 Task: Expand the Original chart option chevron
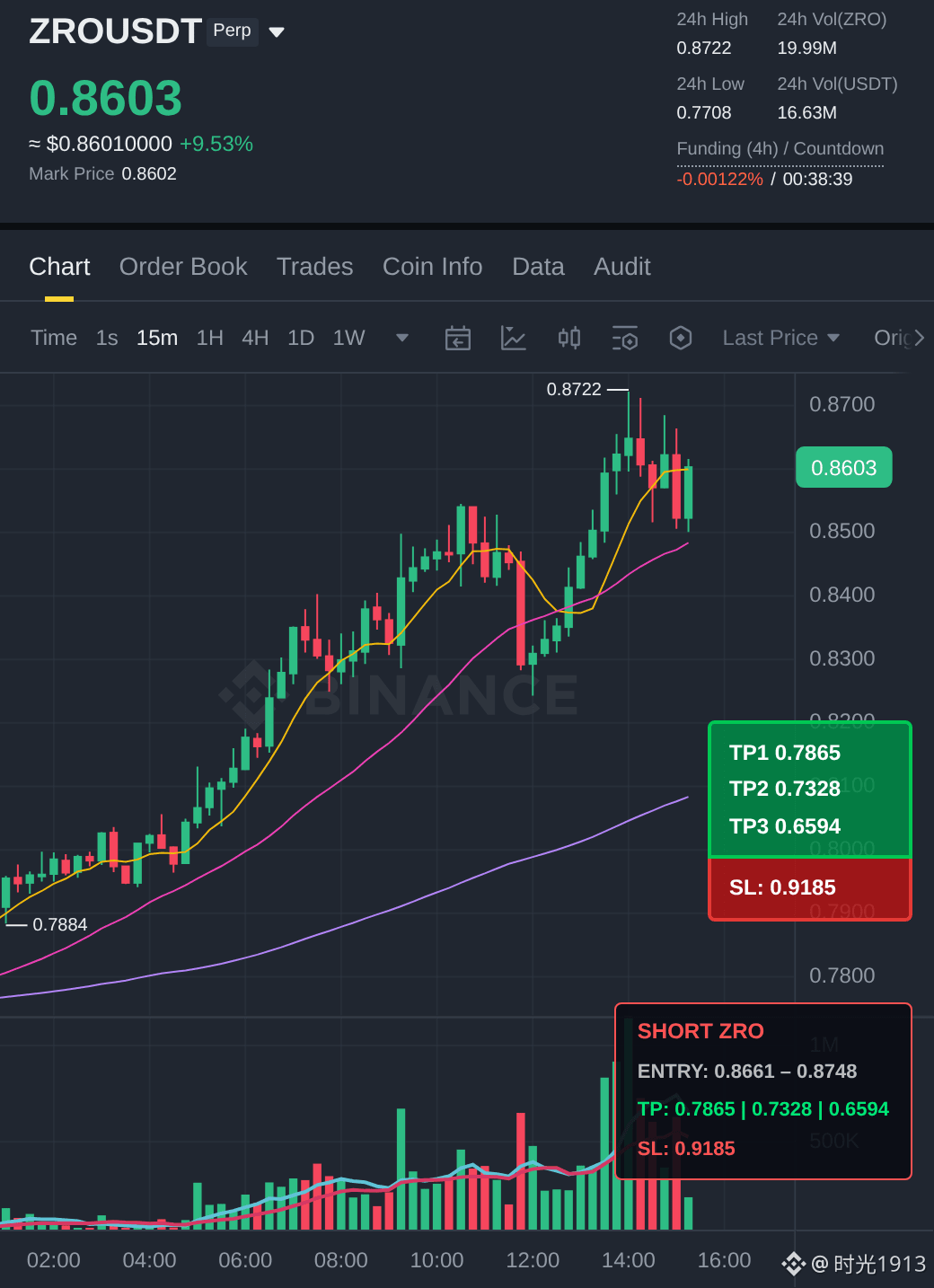click(919, 338)
